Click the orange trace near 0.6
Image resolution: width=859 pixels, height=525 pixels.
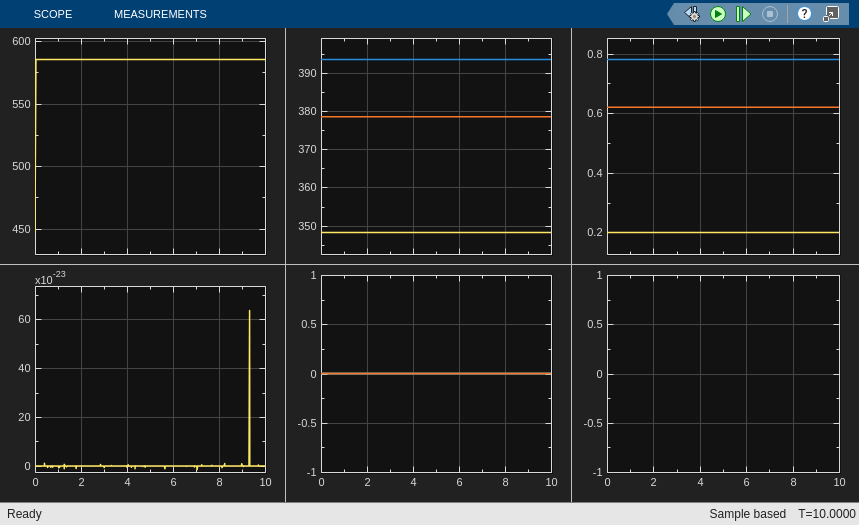point(723,107)
